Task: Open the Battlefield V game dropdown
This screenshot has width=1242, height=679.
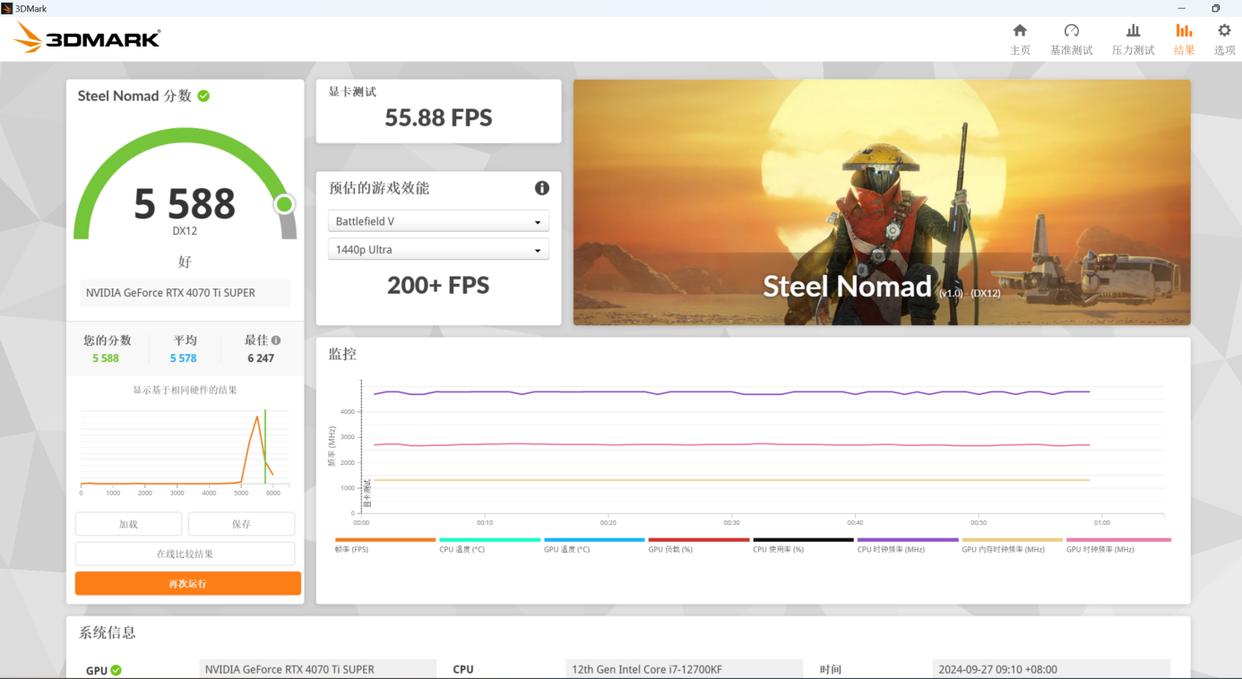Action: (x=438, y=221)
